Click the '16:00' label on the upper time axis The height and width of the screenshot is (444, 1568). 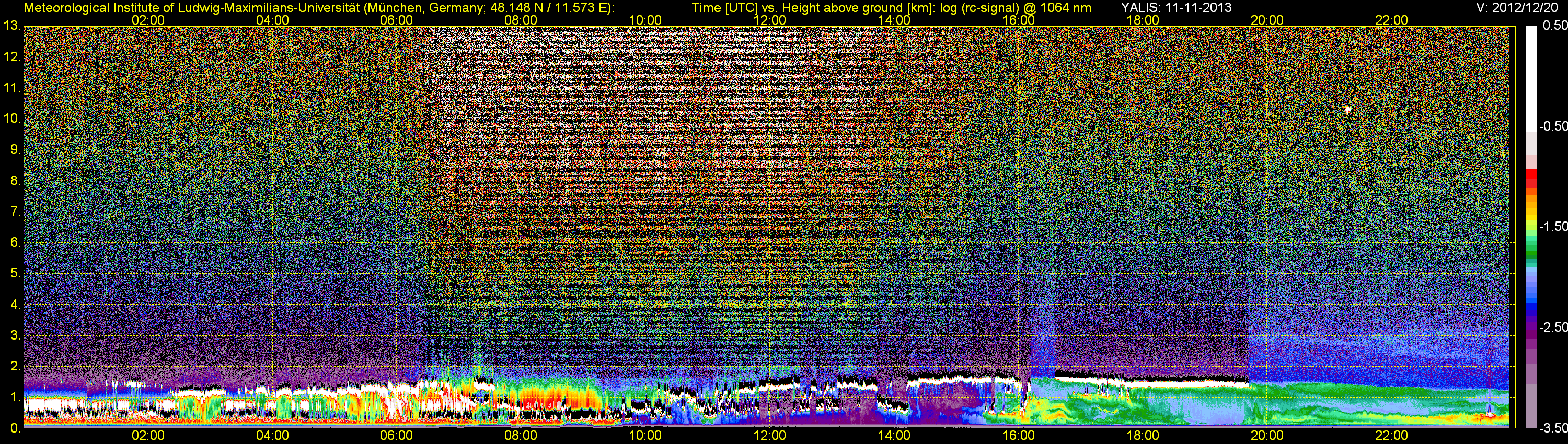pos(1018,20)
